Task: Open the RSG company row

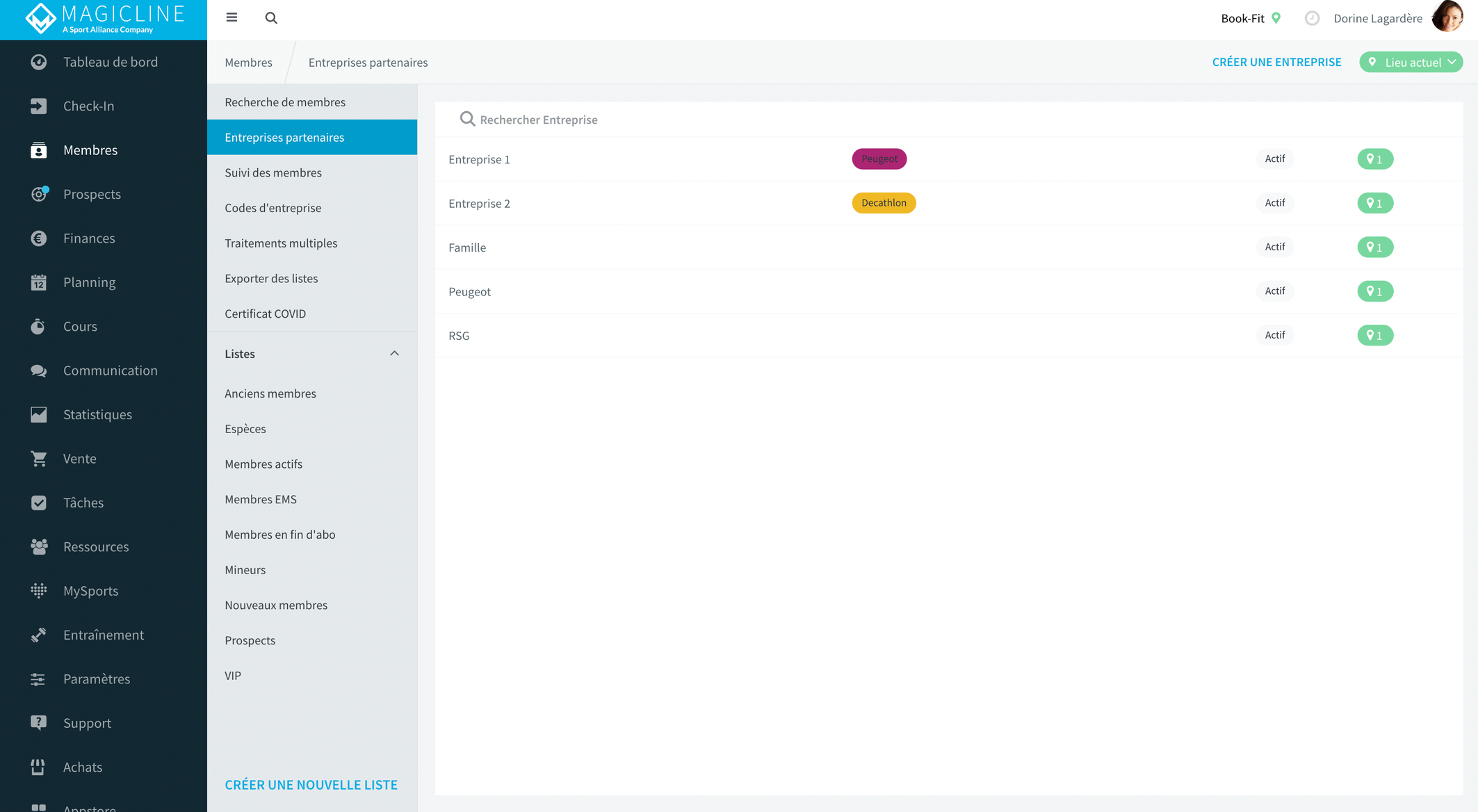Action: [949, 335]
